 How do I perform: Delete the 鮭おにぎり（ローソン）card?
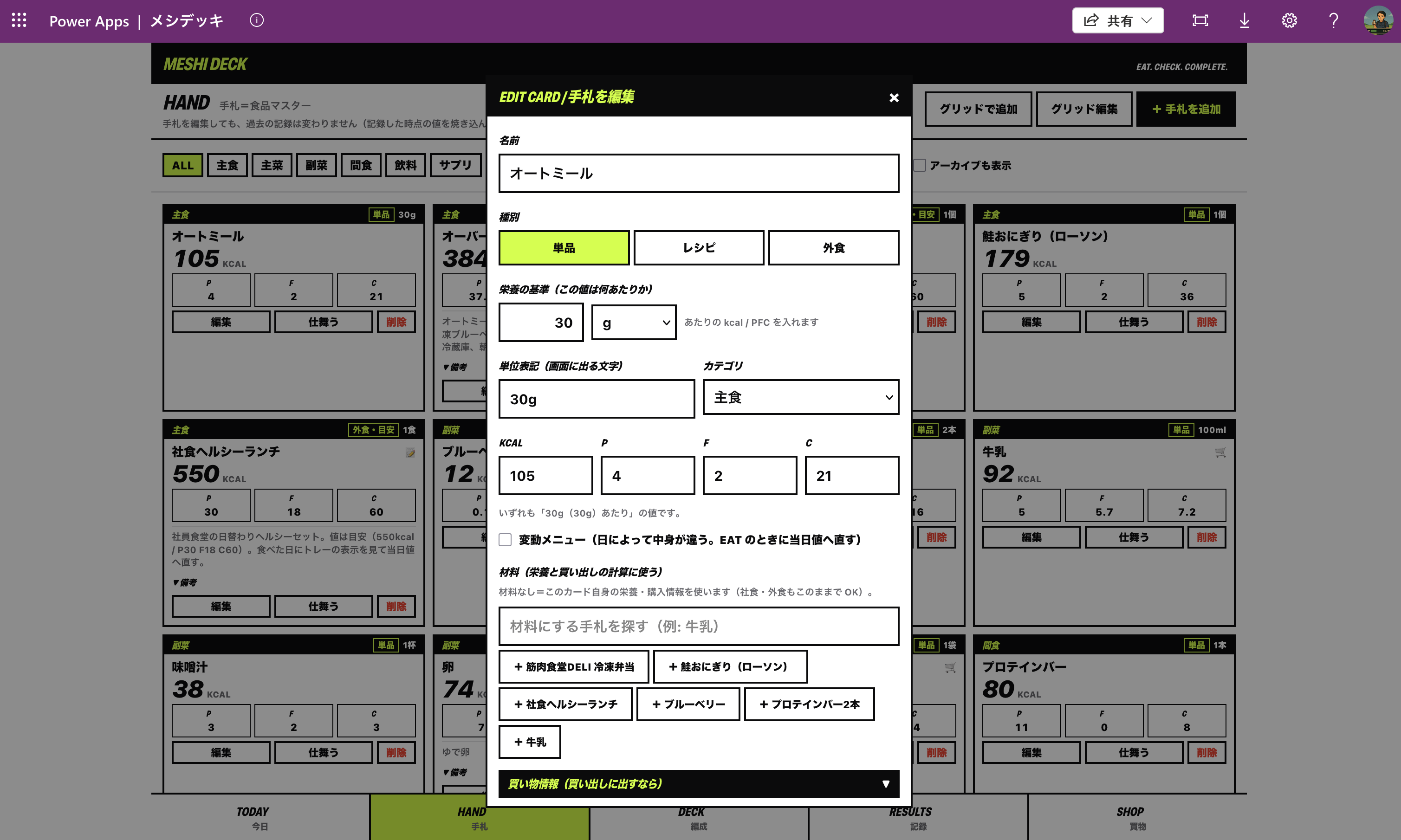pyautogui.click(x=1207, y=322)
